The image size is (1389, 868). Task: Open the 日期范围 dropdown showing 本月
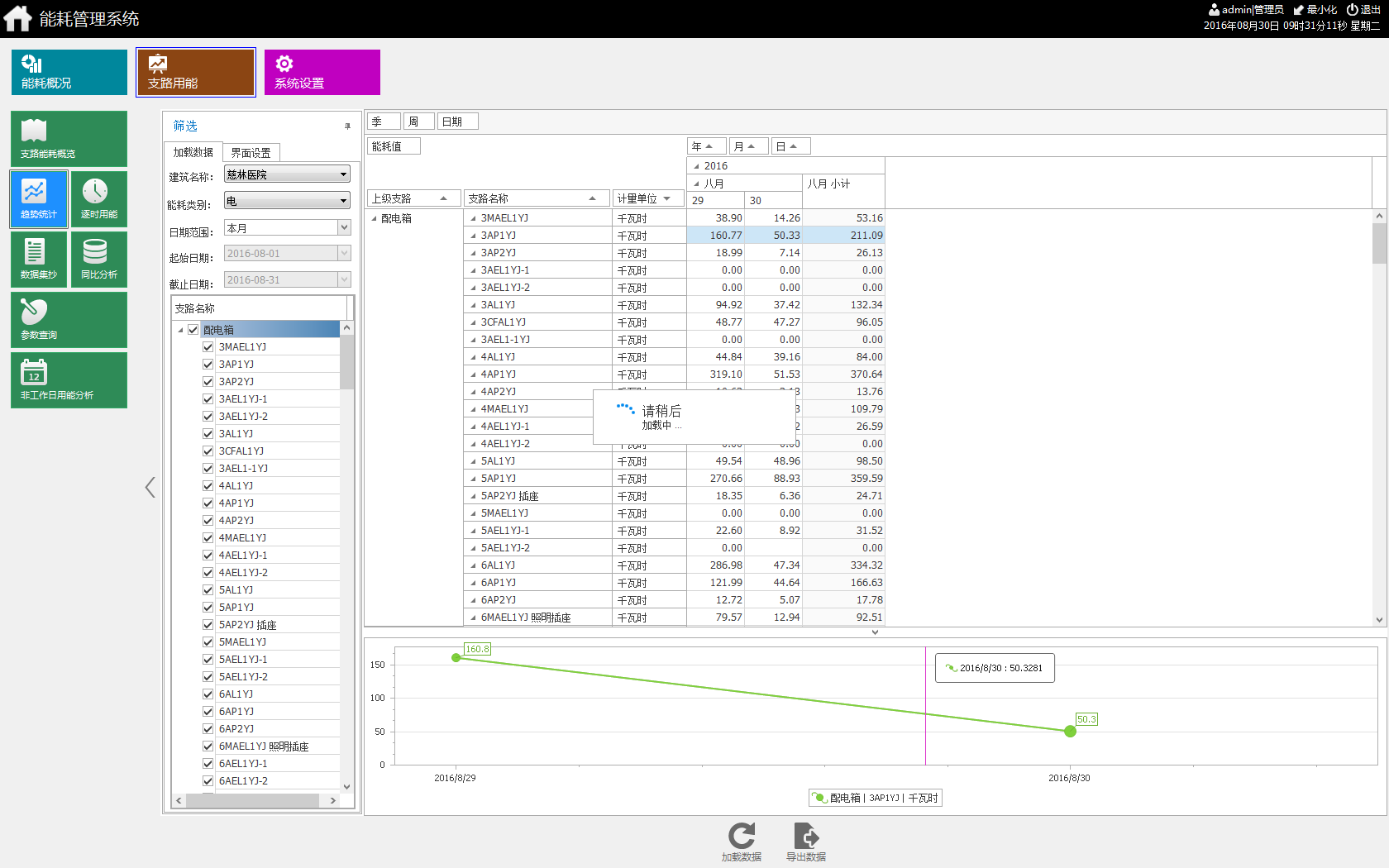(x=288, y=228)
